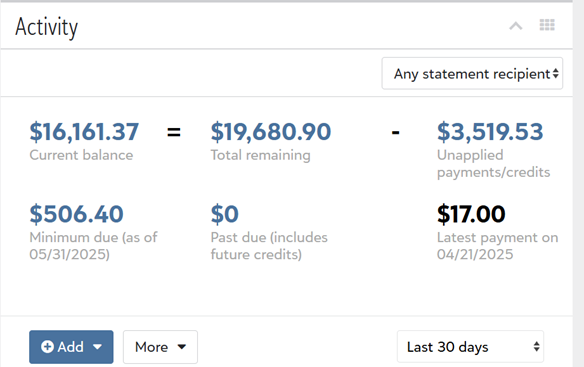Click the arrows on Last 30 days select

click(536, 347)
